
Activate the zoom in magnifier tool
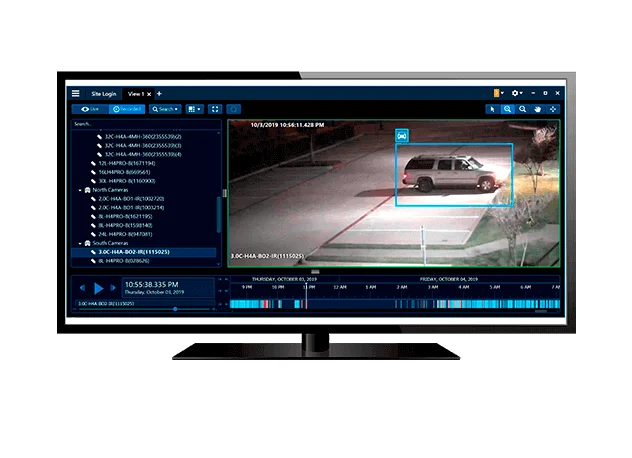coord(508,108)
